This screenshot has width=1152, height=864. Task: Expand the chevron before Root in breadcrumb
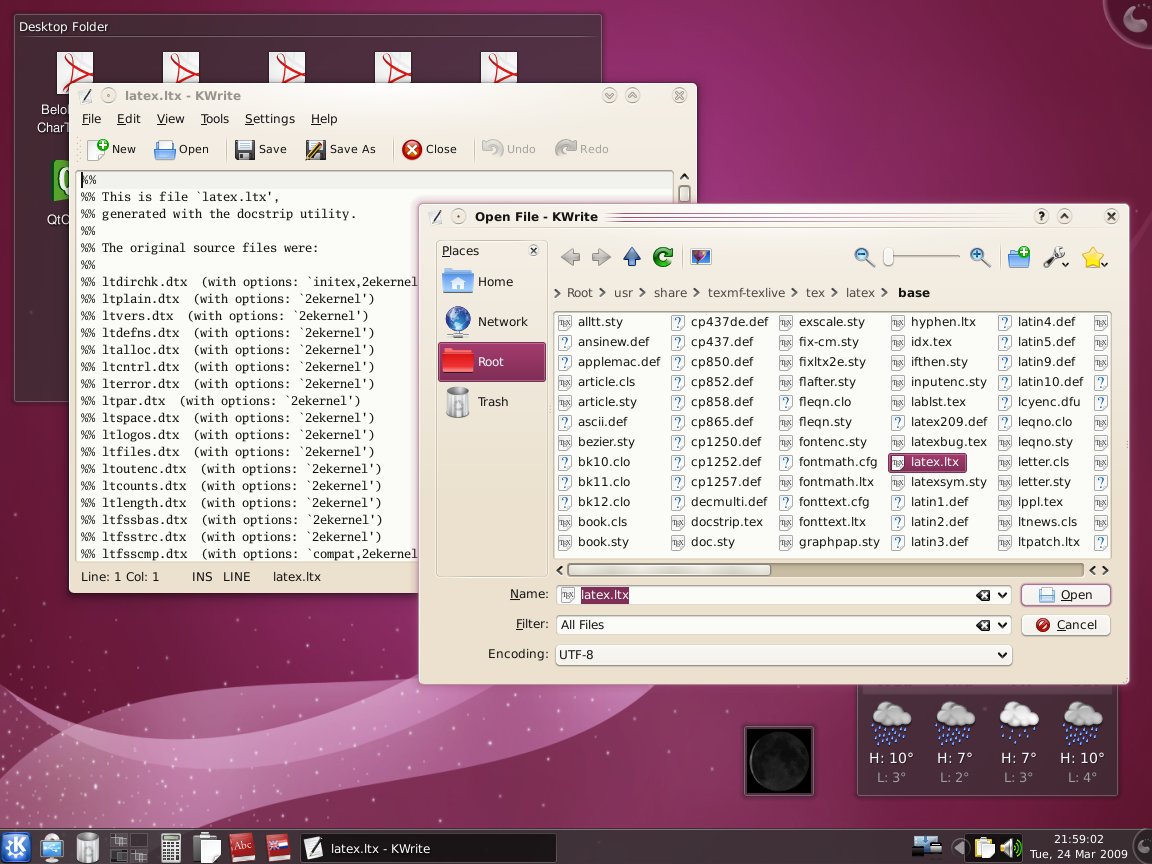pyautogui.click(x=558, y=293)
